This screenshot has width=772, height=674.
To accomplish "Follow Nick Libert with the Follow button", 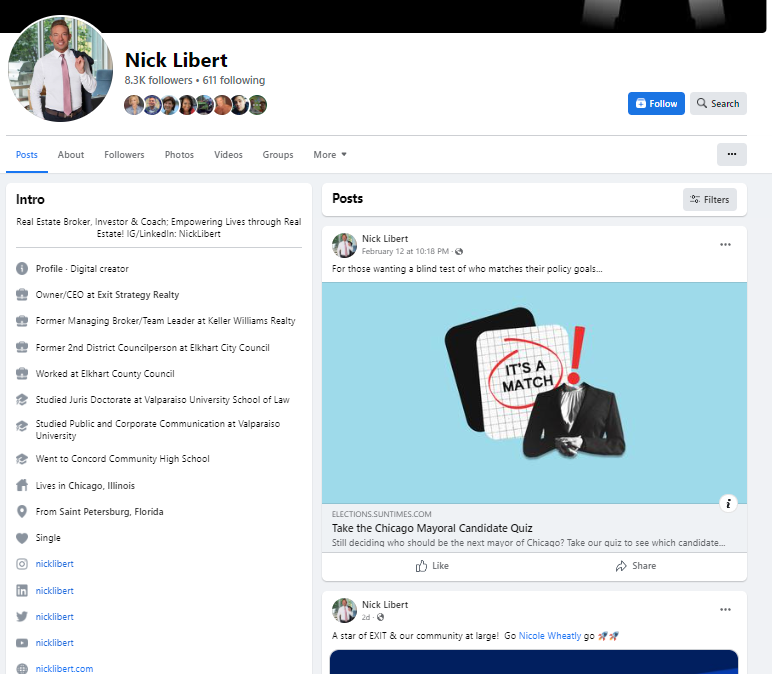I will 655,103.
